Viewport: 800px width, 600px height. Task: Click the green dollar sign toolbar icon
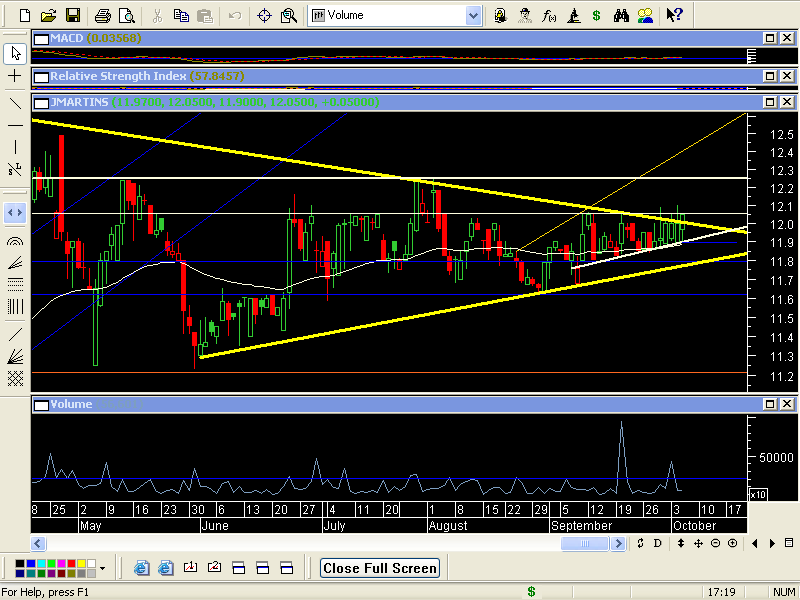click(x=596, y=16)
